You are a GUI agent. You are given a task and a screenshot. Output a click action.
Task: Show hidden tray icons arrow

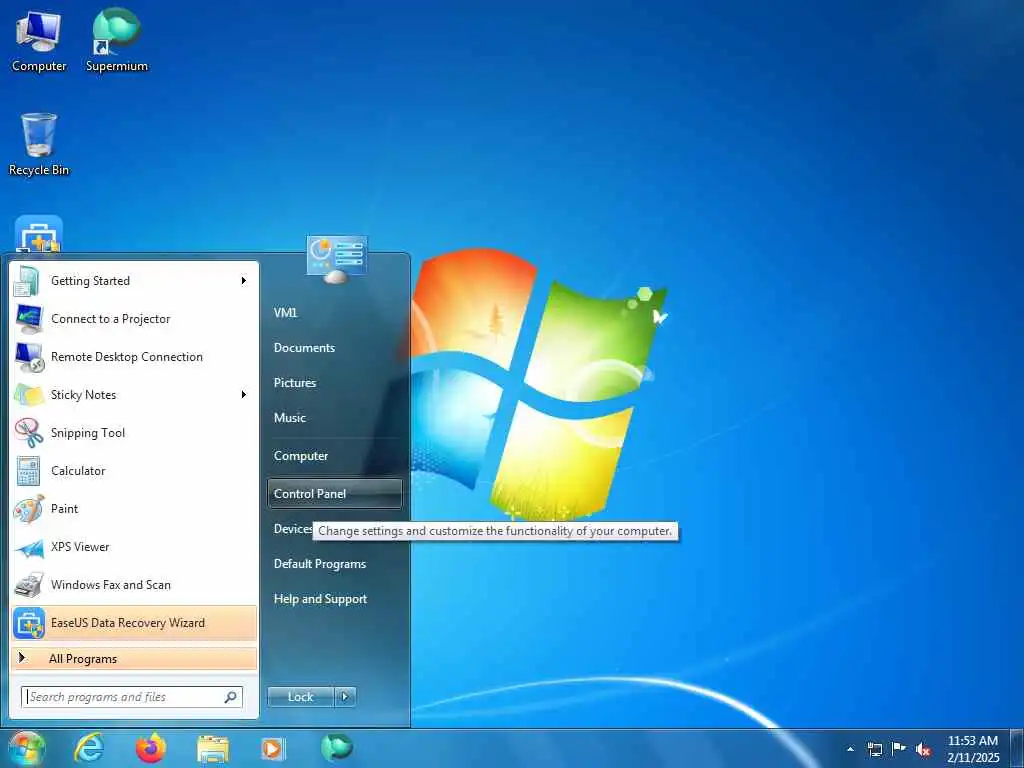coord(850,749)
